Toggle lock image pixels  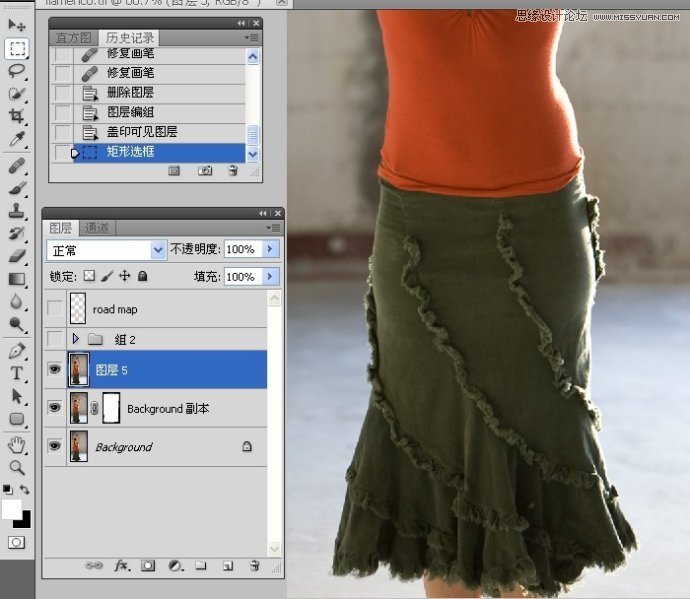tap(107, 276)
